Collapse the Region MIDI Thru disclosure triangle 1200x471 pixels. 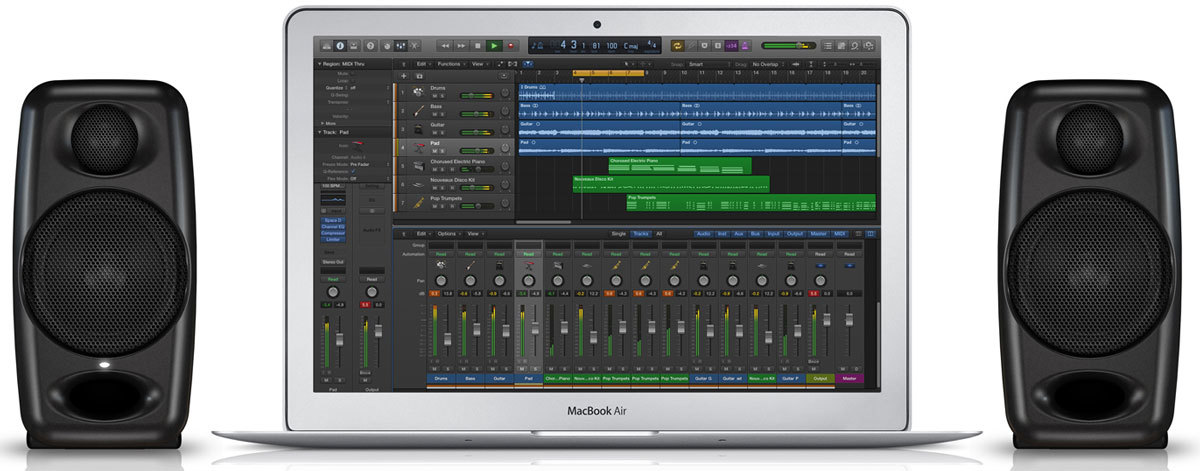tap(319, 63)
